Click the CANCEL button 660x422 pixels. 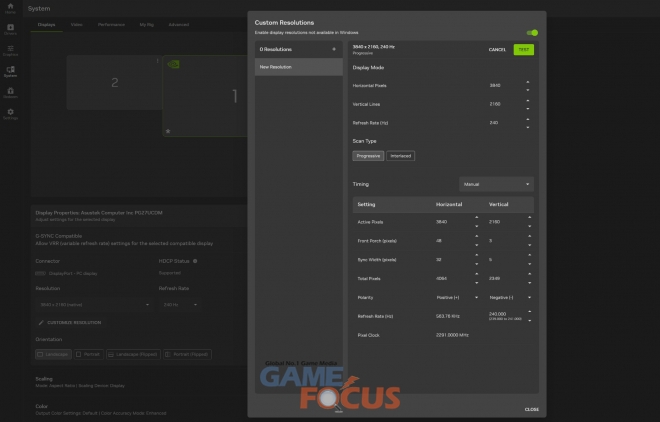pyautogui.click(x=497, y=49)
